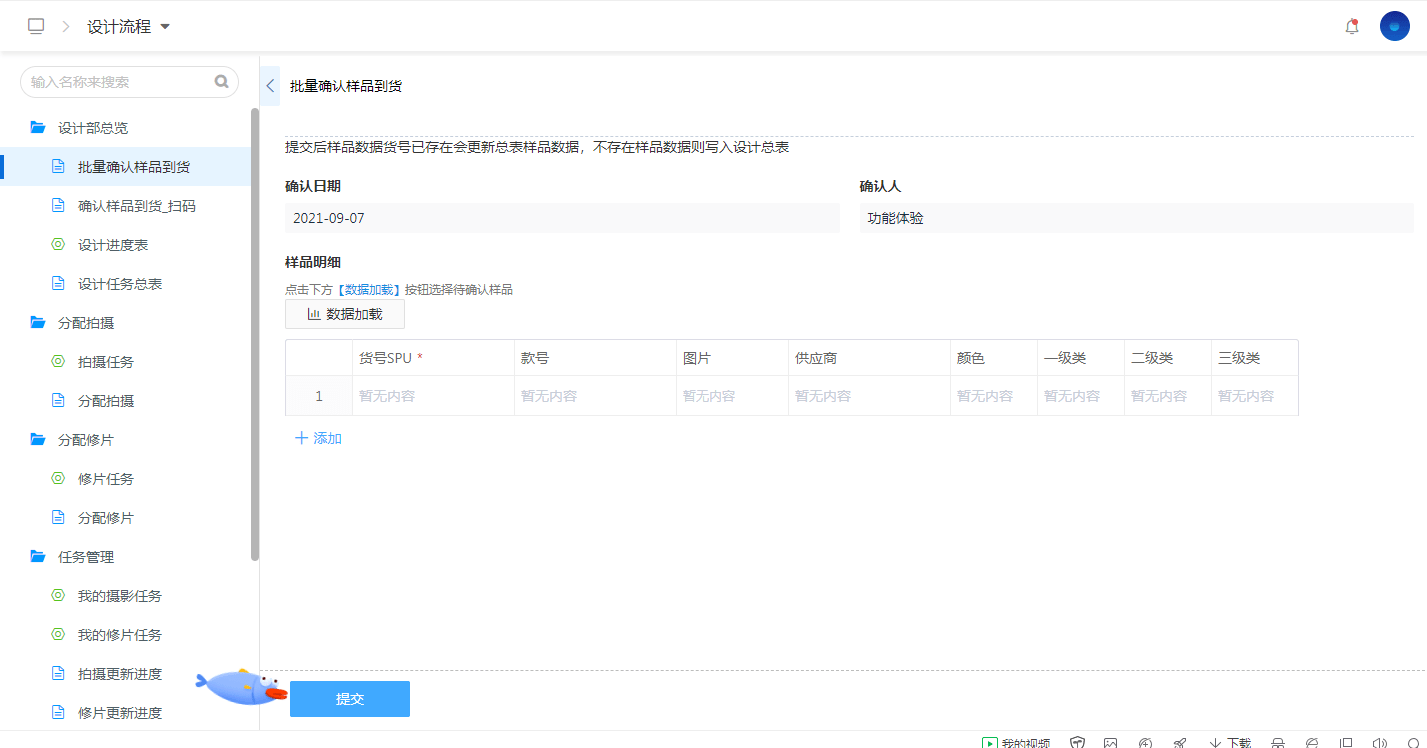This screenshot has width=1427, height=748.
Task: Open 设计进度表 in the sidebar
Action: click(x=113, y=245)
